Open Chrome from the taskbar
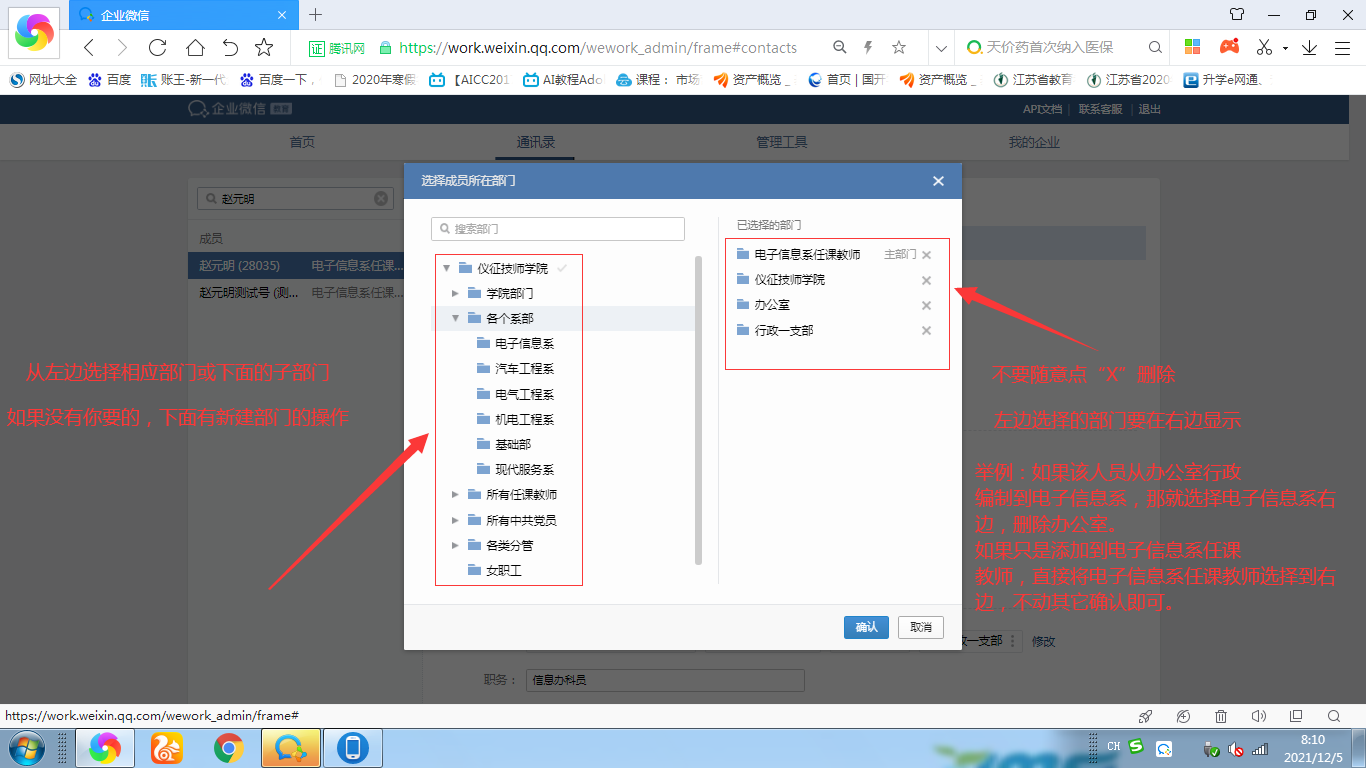Viewport: 1366px width, 768px height. (x=229, y=748)
